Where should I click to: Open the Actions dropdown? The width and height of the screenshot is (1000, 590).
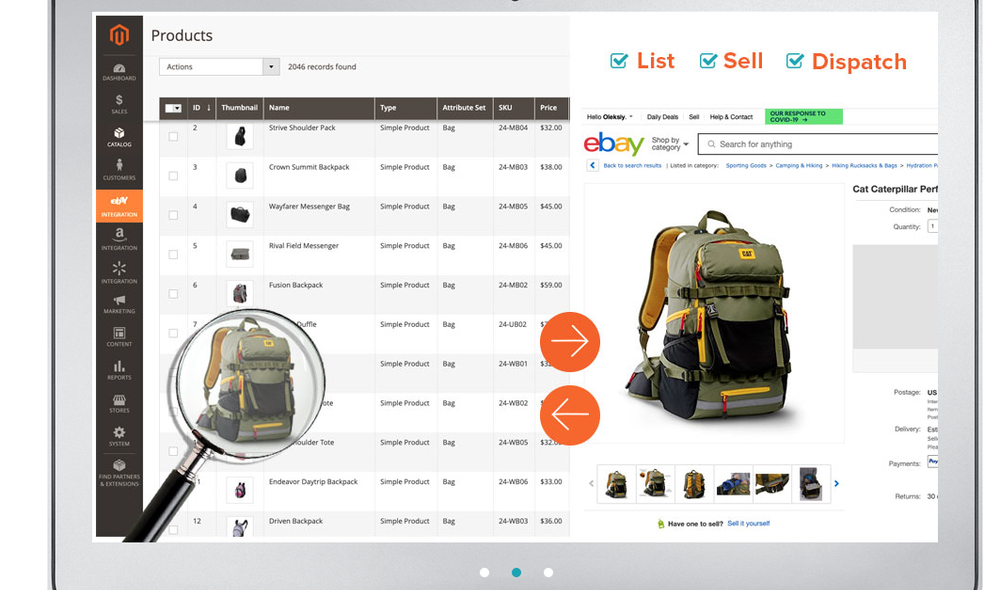point(218,65)
